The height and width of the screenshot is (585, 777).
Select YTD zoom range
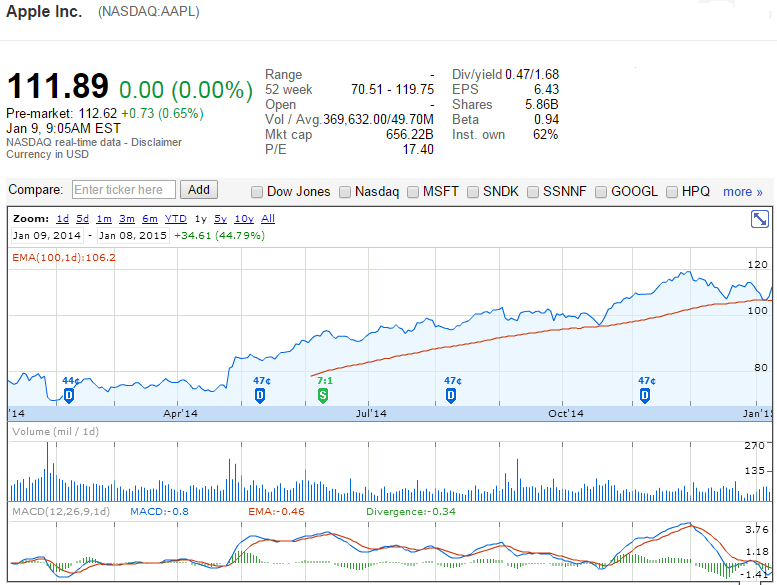click(x=175, y=218)
